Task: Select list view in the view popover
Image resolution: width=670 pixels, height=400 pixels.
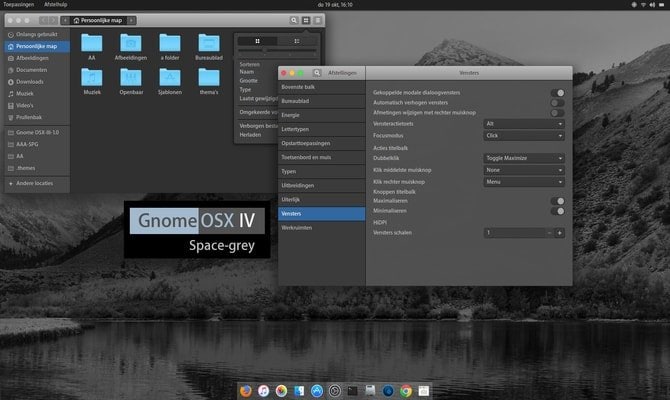Action: [297, 41]
